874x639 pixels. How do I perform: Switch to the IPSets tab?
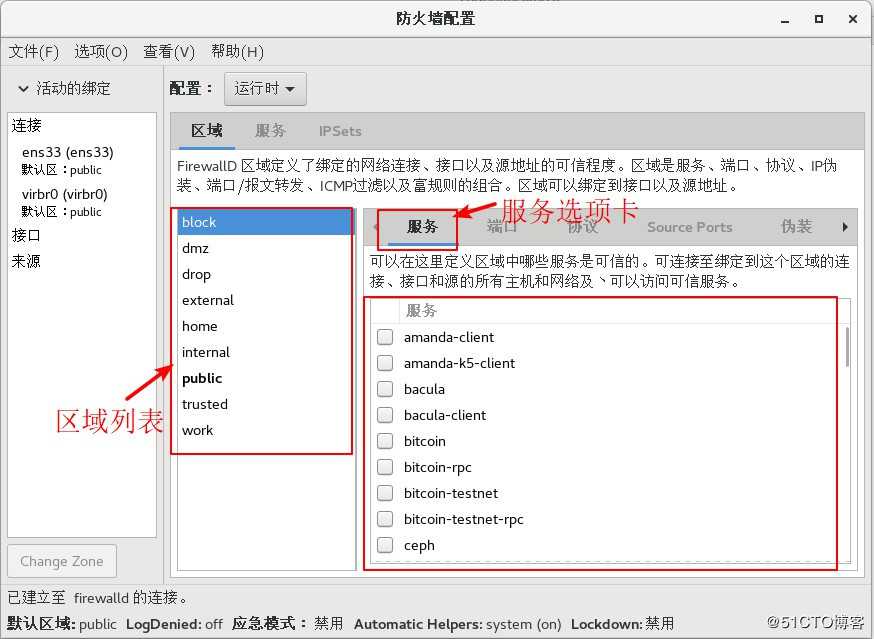click(x=340, y=131)
